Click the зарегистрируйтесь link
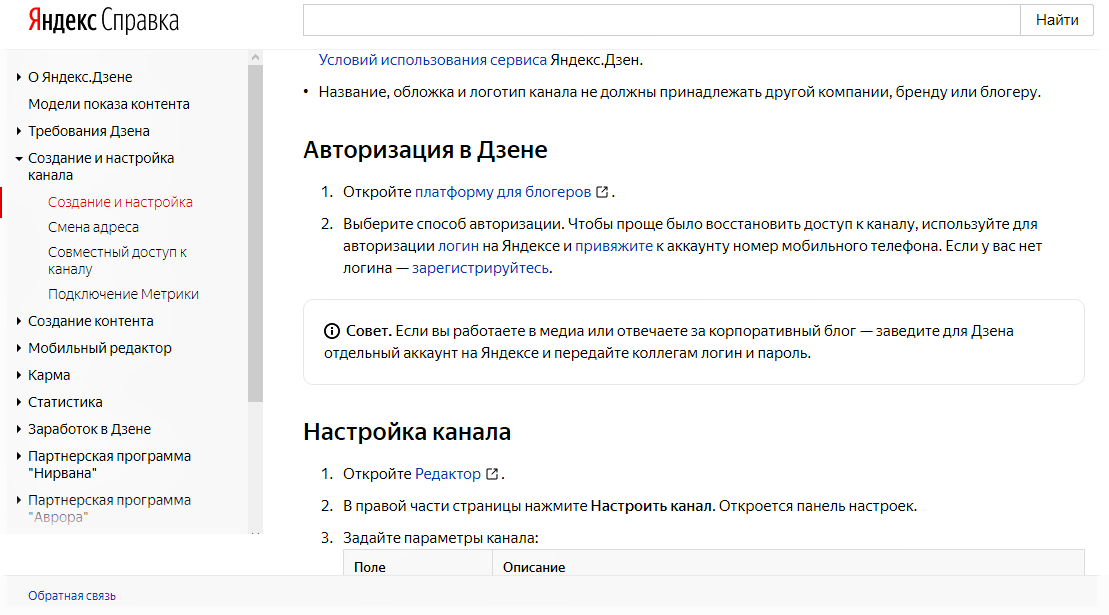This screenshot has width=1109, height=615. [480, 268]
